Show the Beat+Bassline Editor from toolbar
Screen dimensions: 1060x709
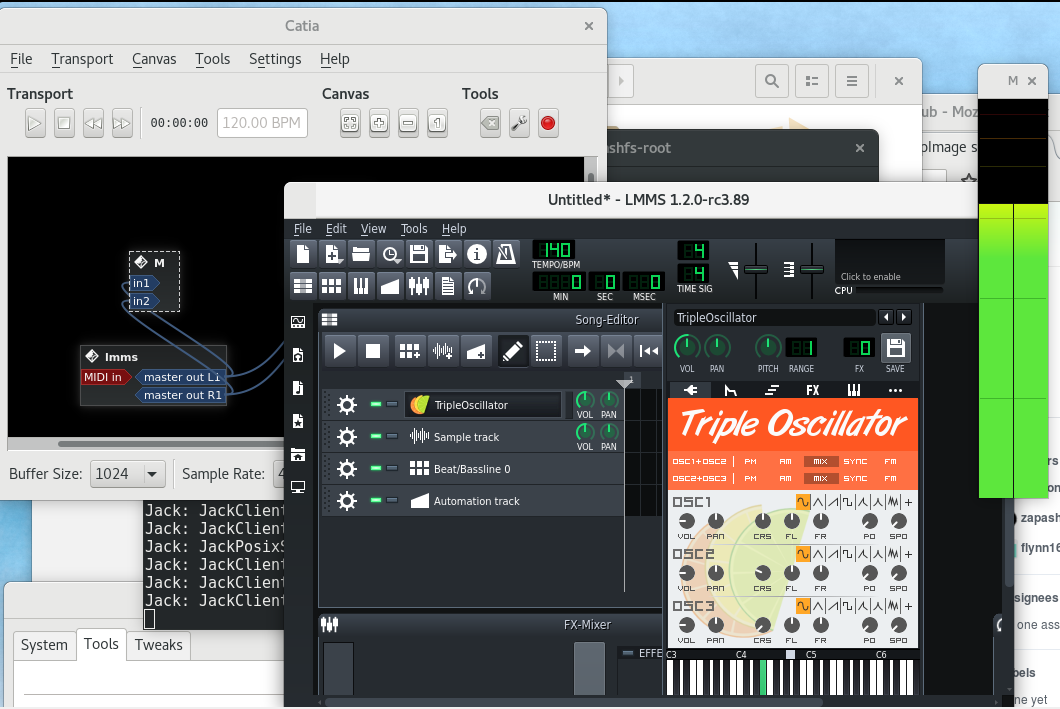pyautogui.click(x=332, y=286)
